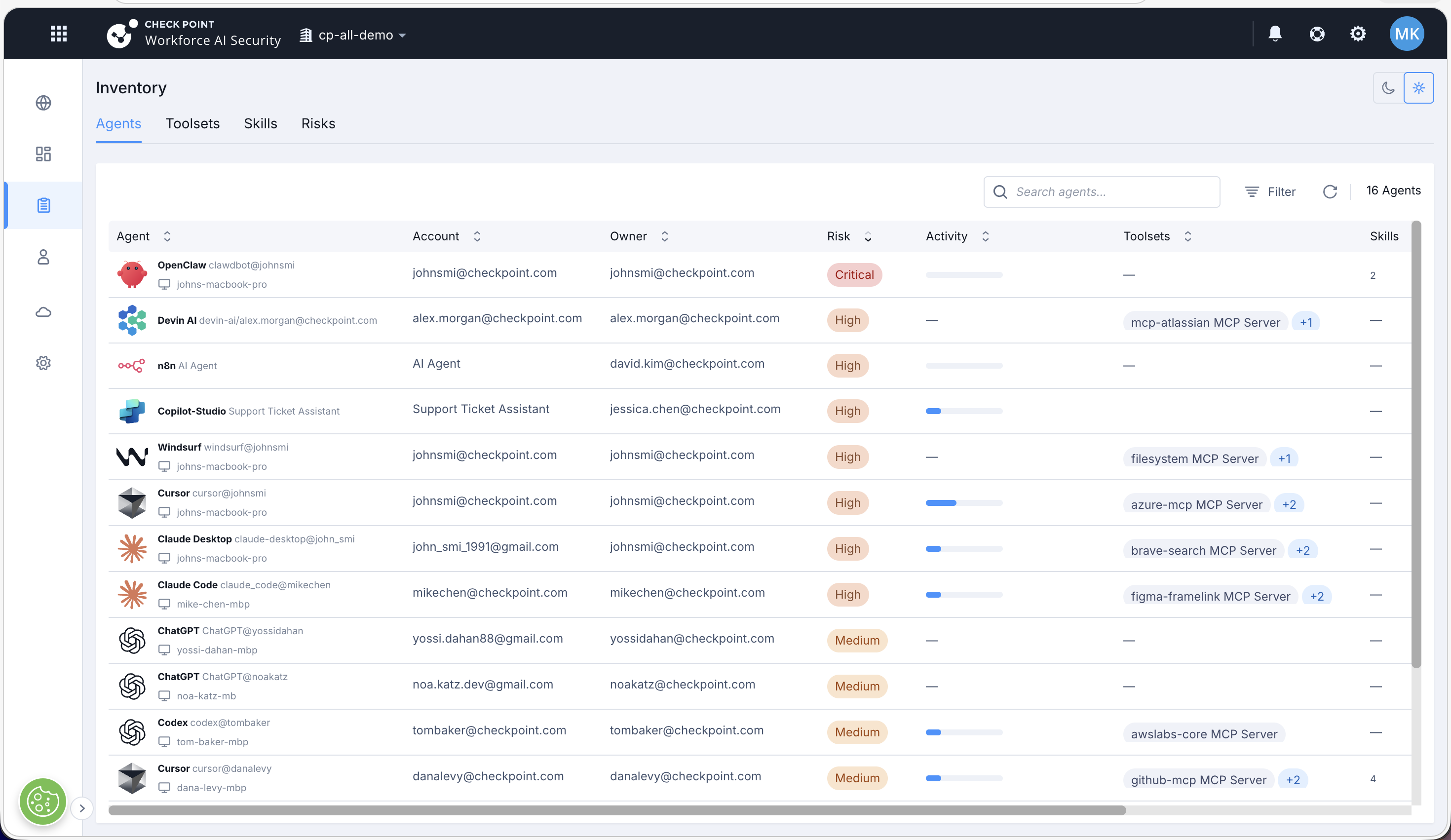Image resolution: width=1451 pixels, height=840 pixels.
Task: Switch to the Risks tab
Action: click(318, 124)
